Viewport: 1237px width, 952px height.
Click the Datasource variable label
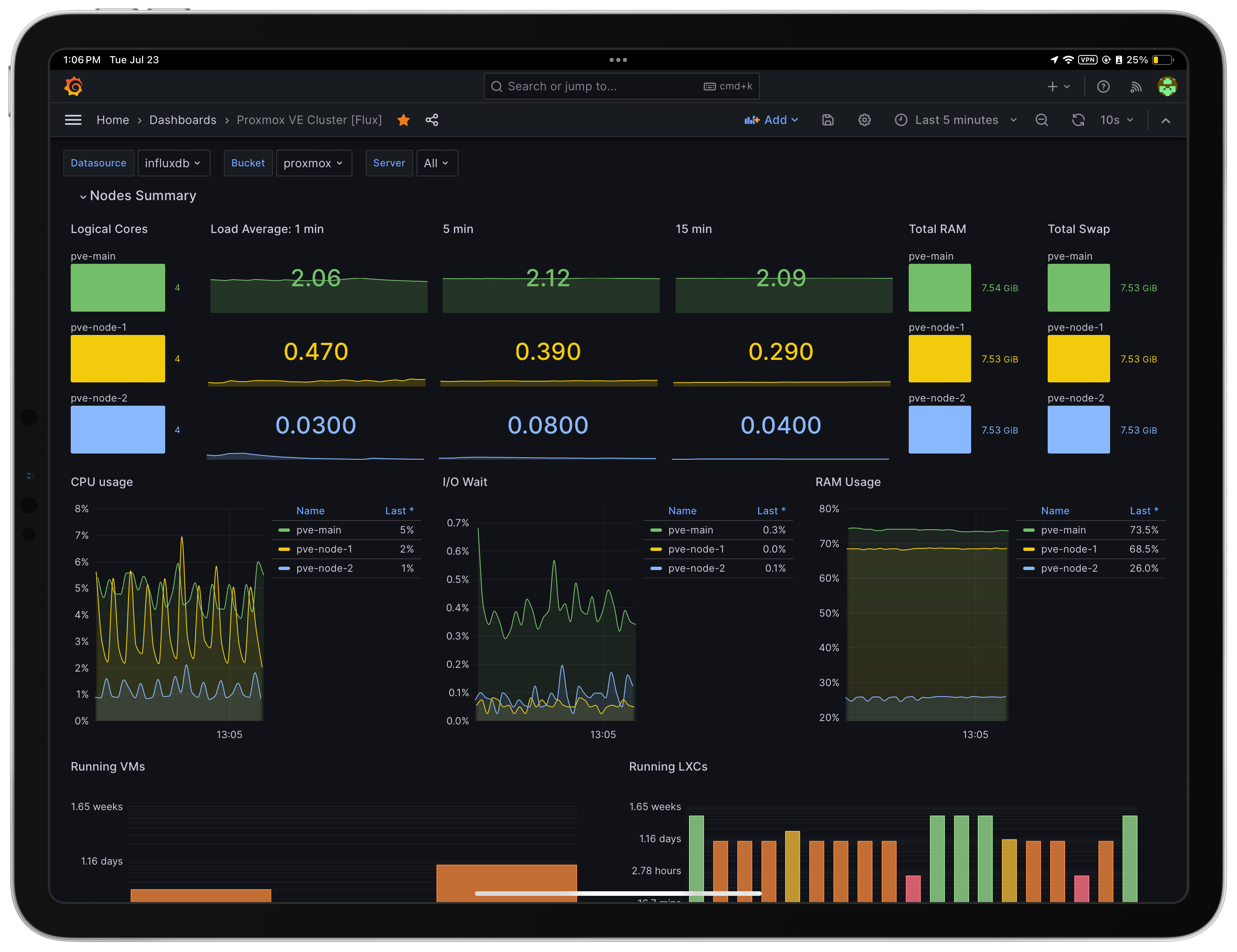pos(99,163)
